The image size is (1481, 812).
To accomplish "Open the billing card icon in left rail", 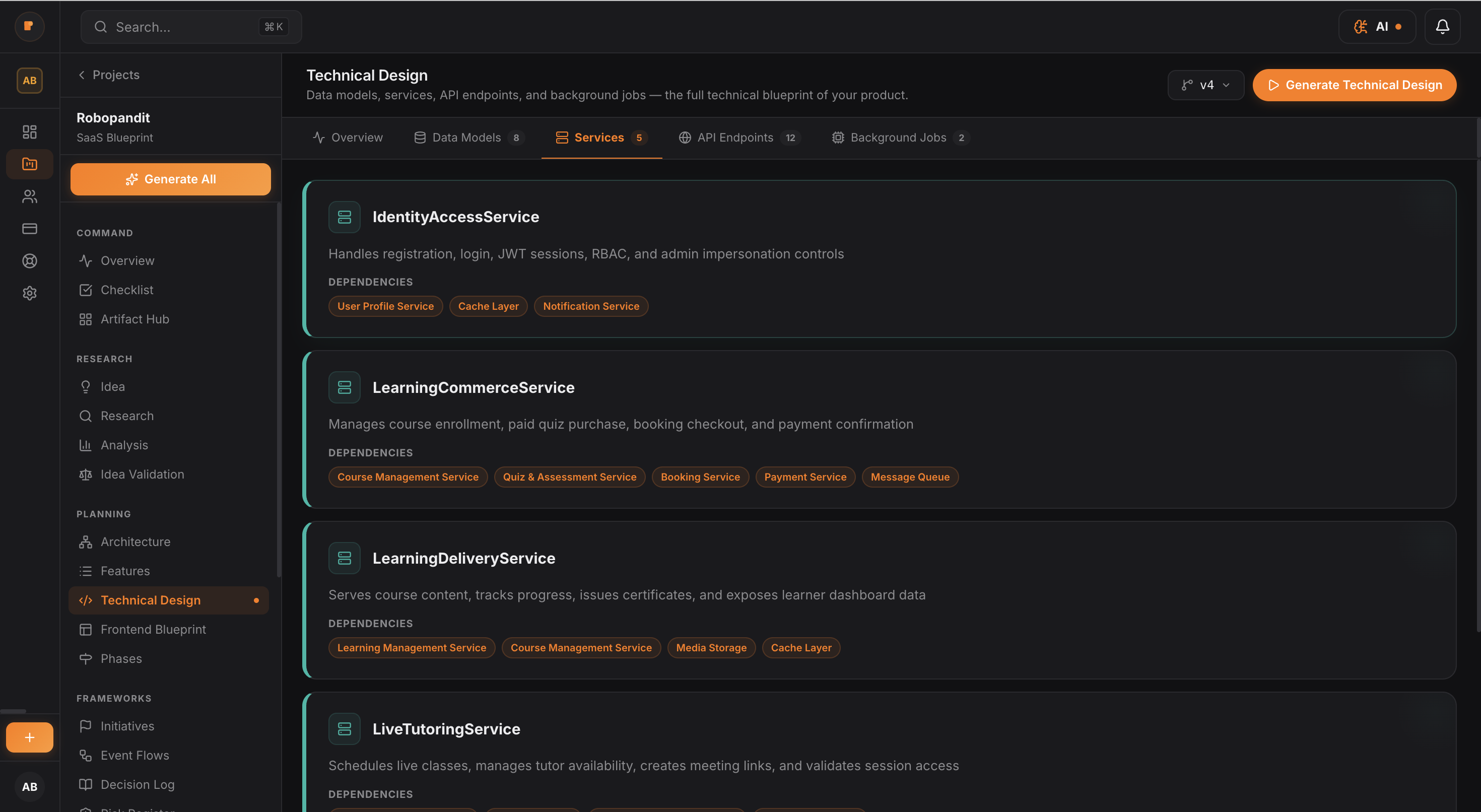I will 29,229.
